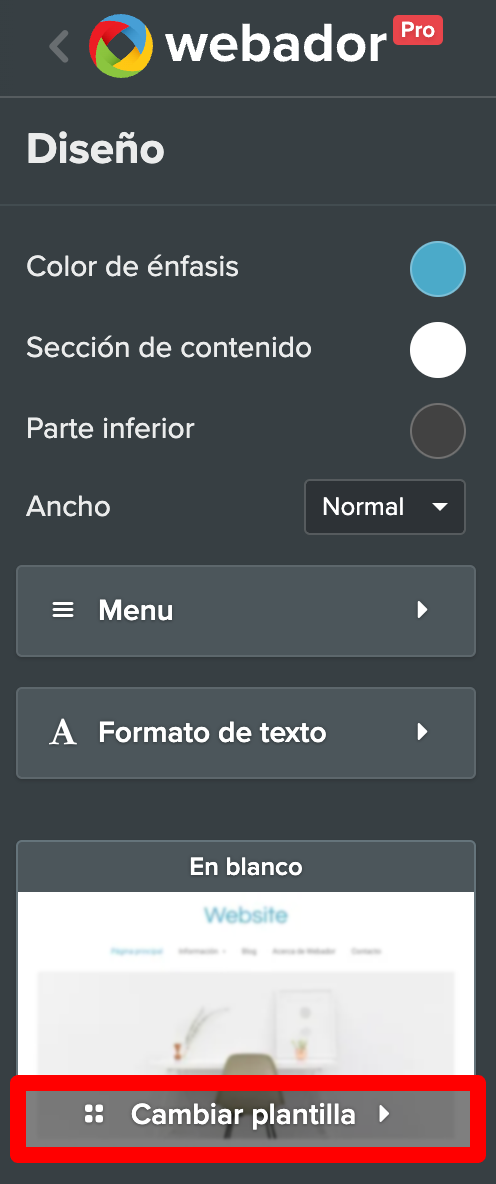Viewport: 496px width, 1184px height.
Task: Click the dropdown caret next to Normal
Action: click(x=440, y=507)
